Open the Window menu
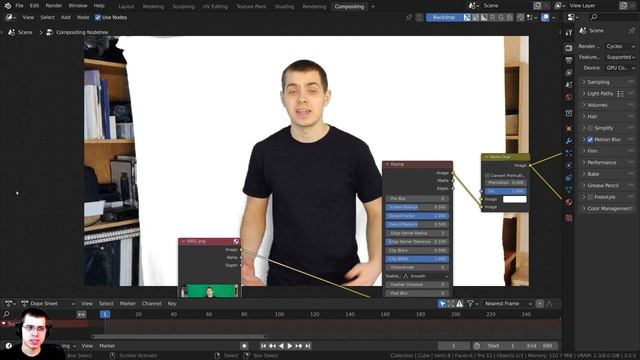 click(x=78, y=6)
